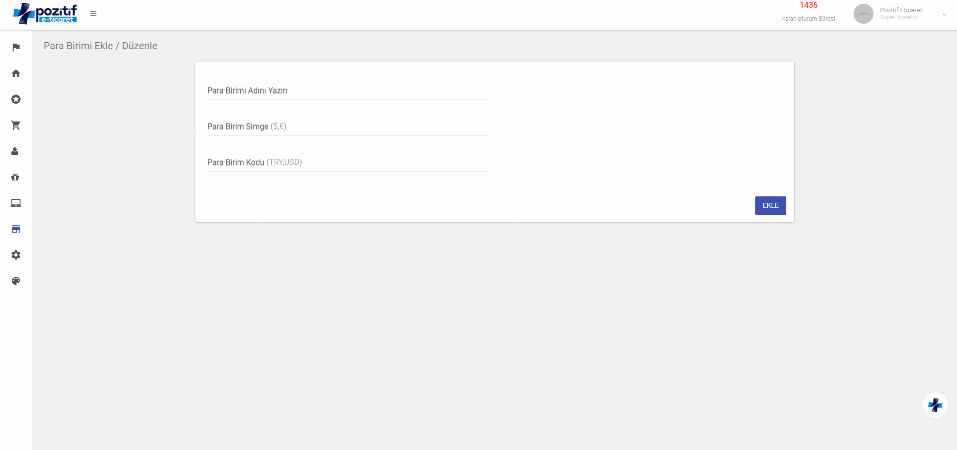Go to Home via the house icon
957x450 pixels.
point(16,74)
